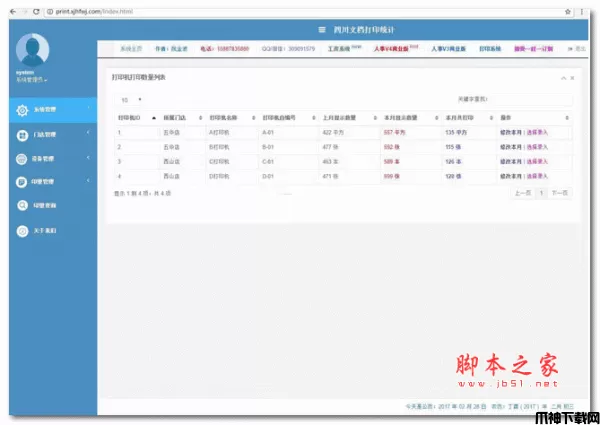Click the gear icon for 系统管理 in the sidebar
The image size is (600, 425).
pos(22,110)
